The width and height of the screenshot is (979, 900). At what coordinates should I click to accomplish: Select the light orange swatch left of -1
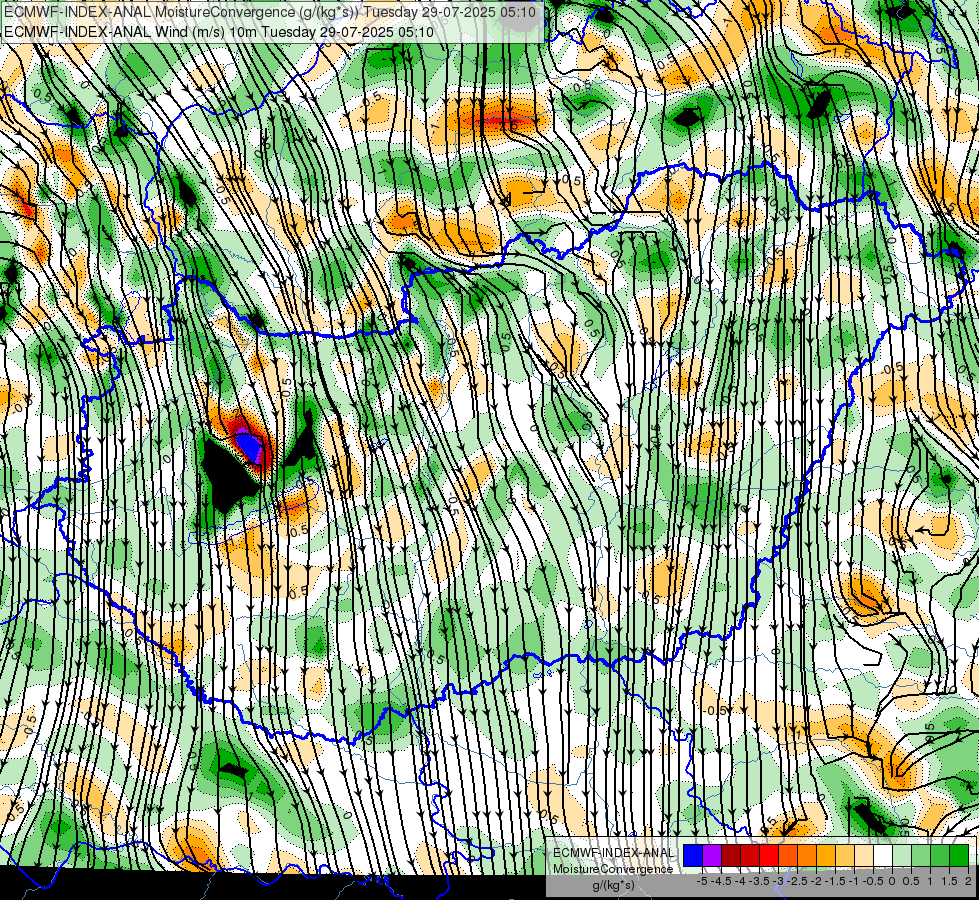[845, 856]
